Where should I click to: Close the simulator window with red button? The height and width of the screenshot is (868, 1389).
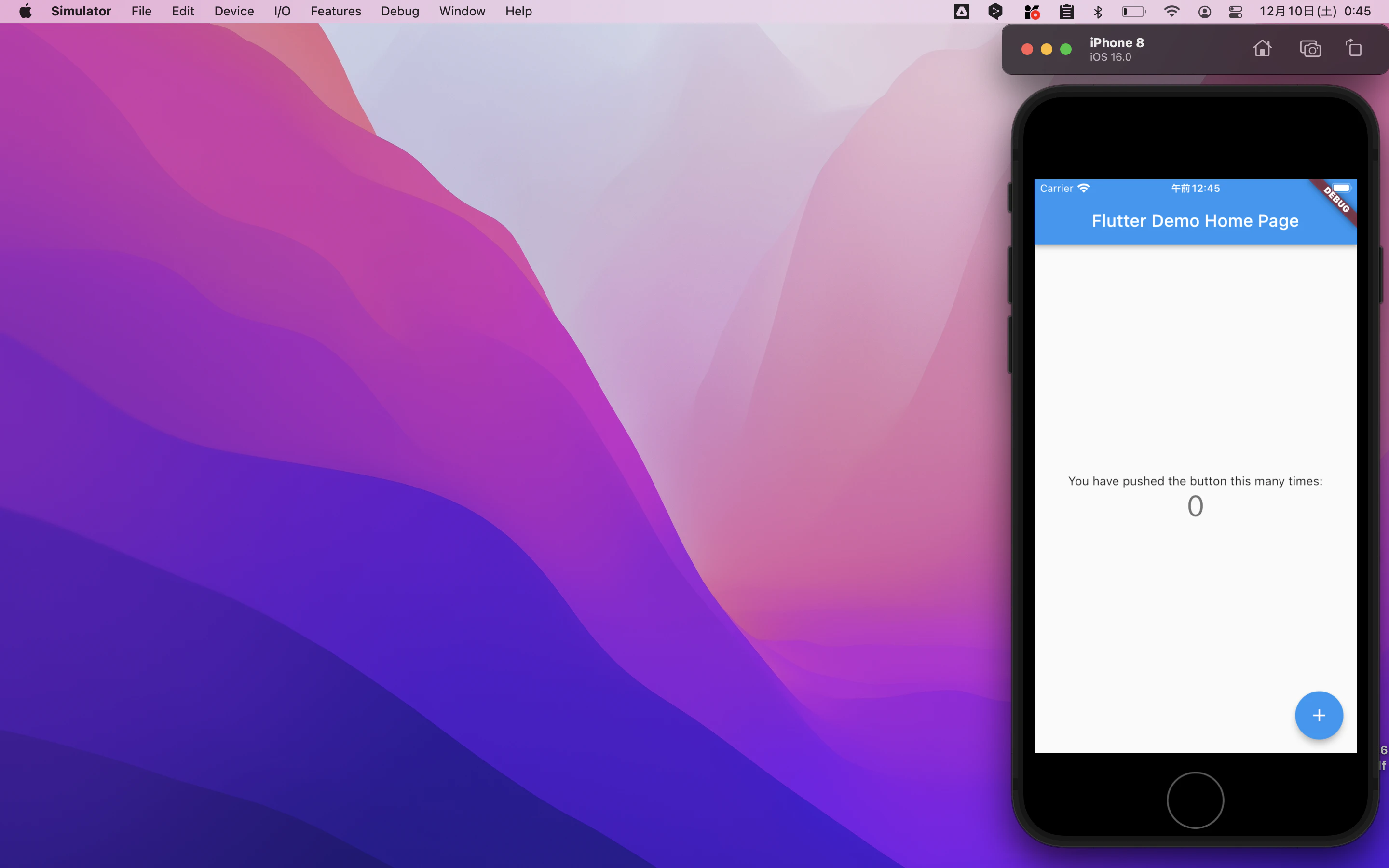1027,49
